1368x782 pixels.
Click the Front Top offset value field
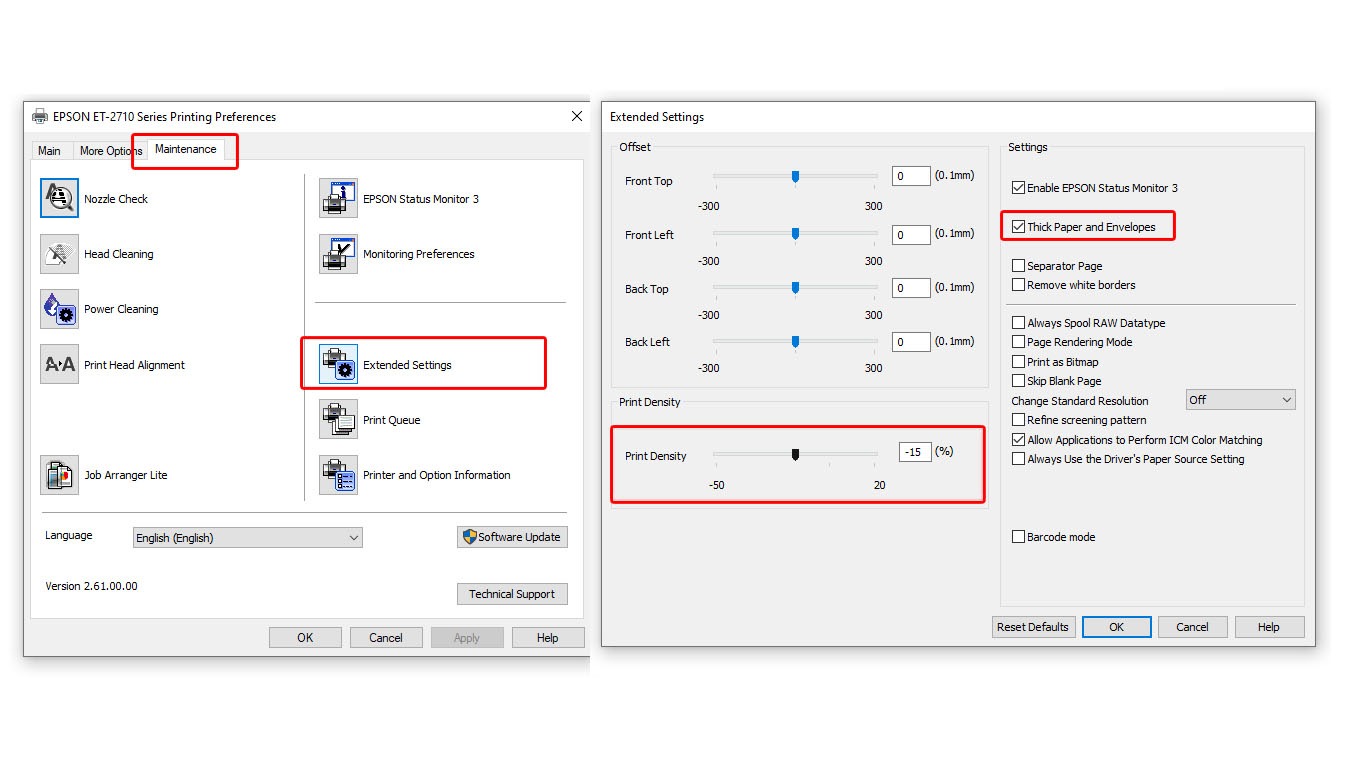(x=911, y=176)
